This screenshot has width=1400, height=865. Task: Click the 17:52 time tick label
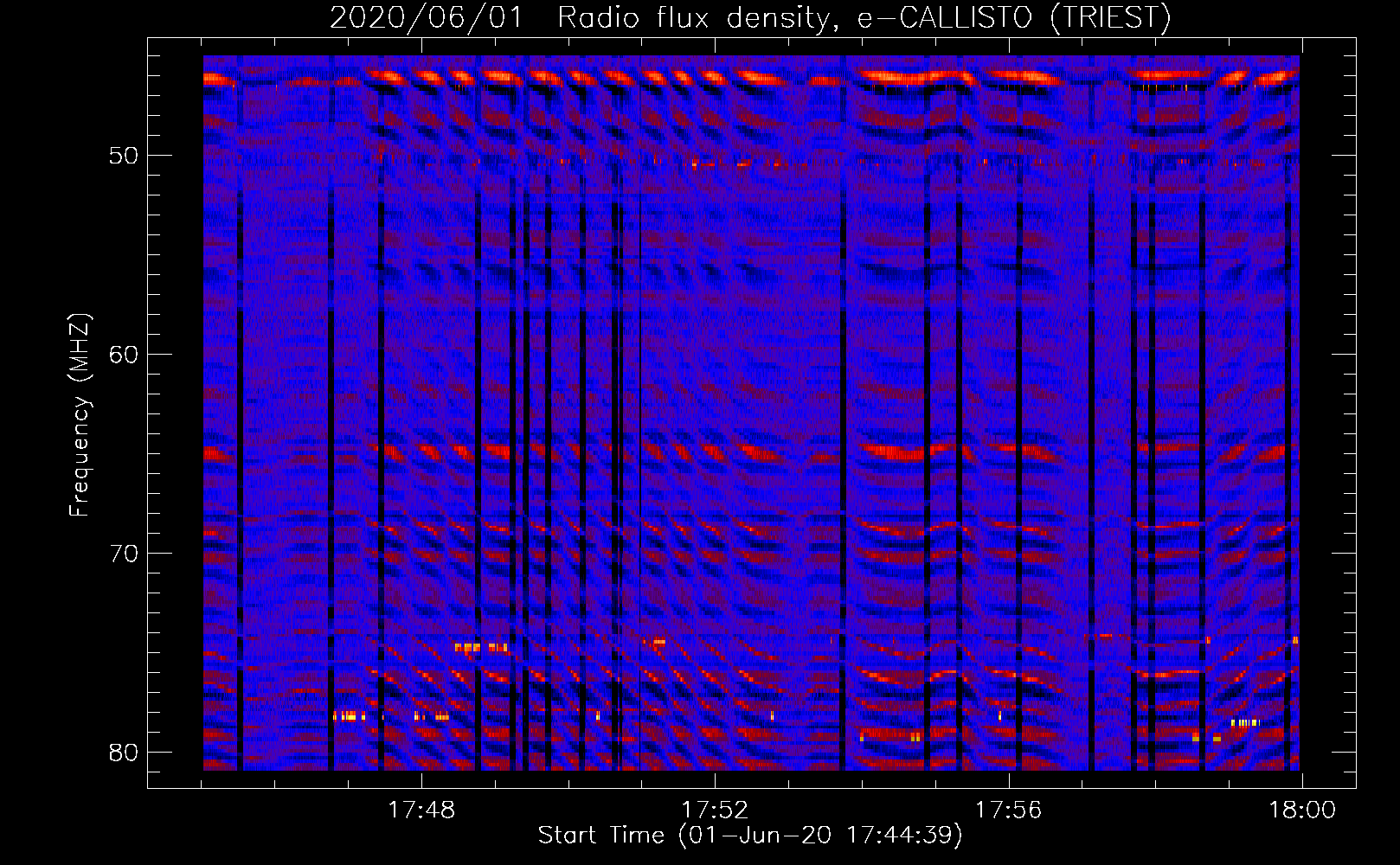715,811
